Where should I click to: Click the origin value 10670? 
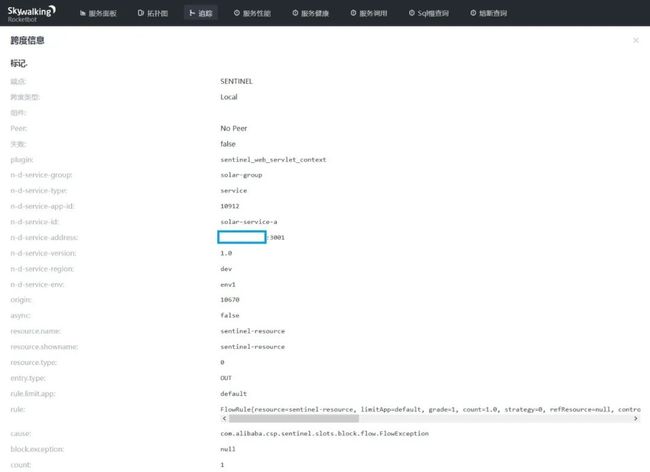click(230, 300)
